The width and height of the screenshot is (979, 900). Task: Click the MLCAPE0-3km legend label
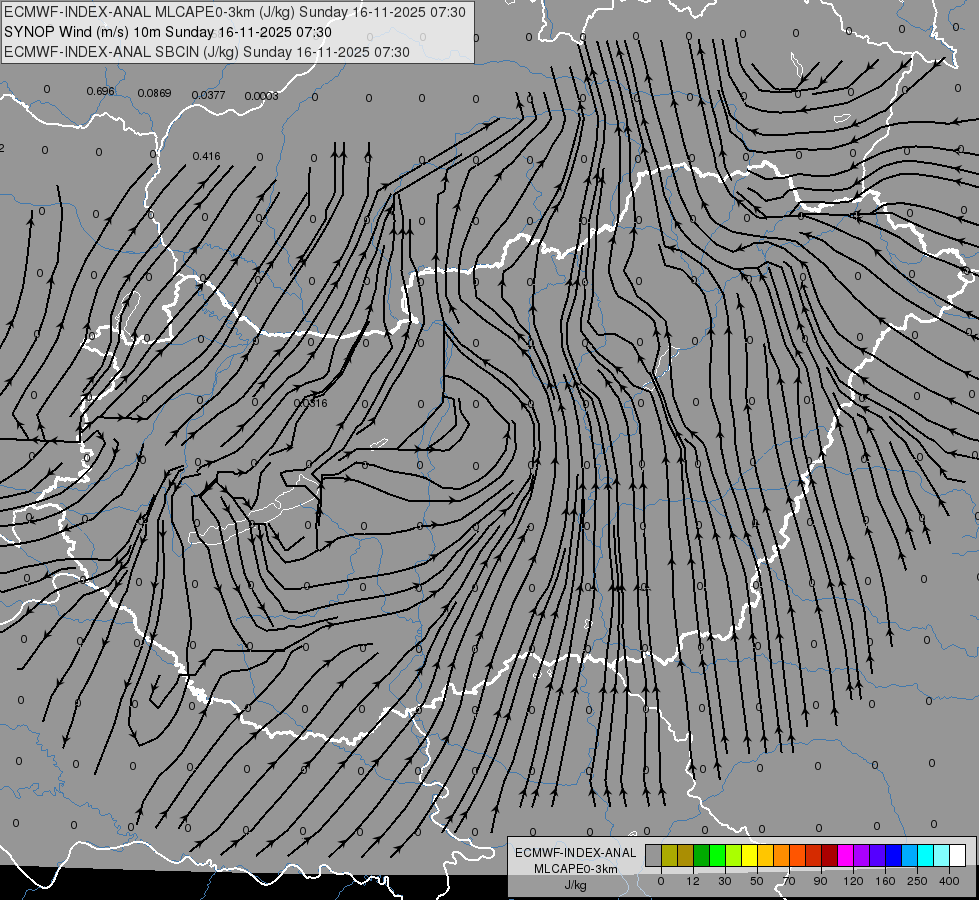tap(575, 869)
